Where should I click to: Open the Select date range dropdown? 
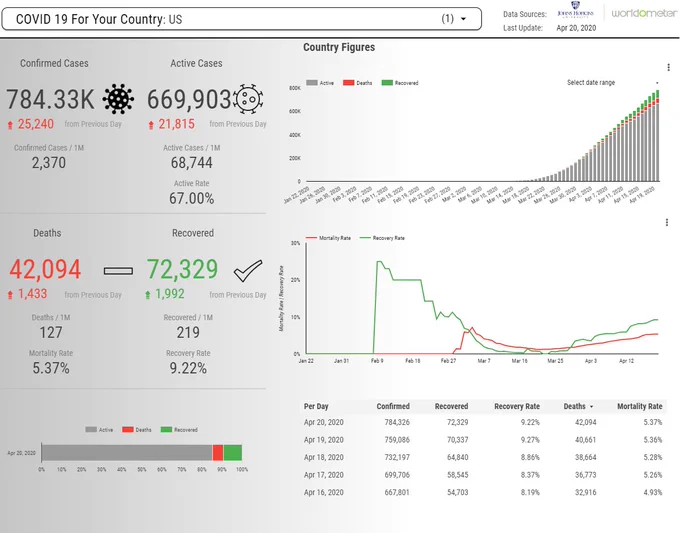[613, 82]
